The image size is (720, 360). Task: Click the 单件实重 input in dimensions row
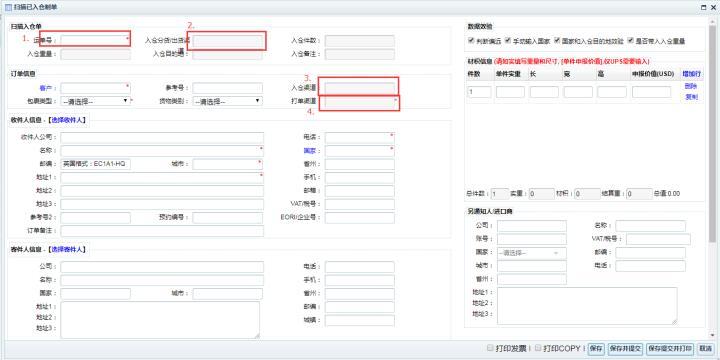[x=510, y=92]
